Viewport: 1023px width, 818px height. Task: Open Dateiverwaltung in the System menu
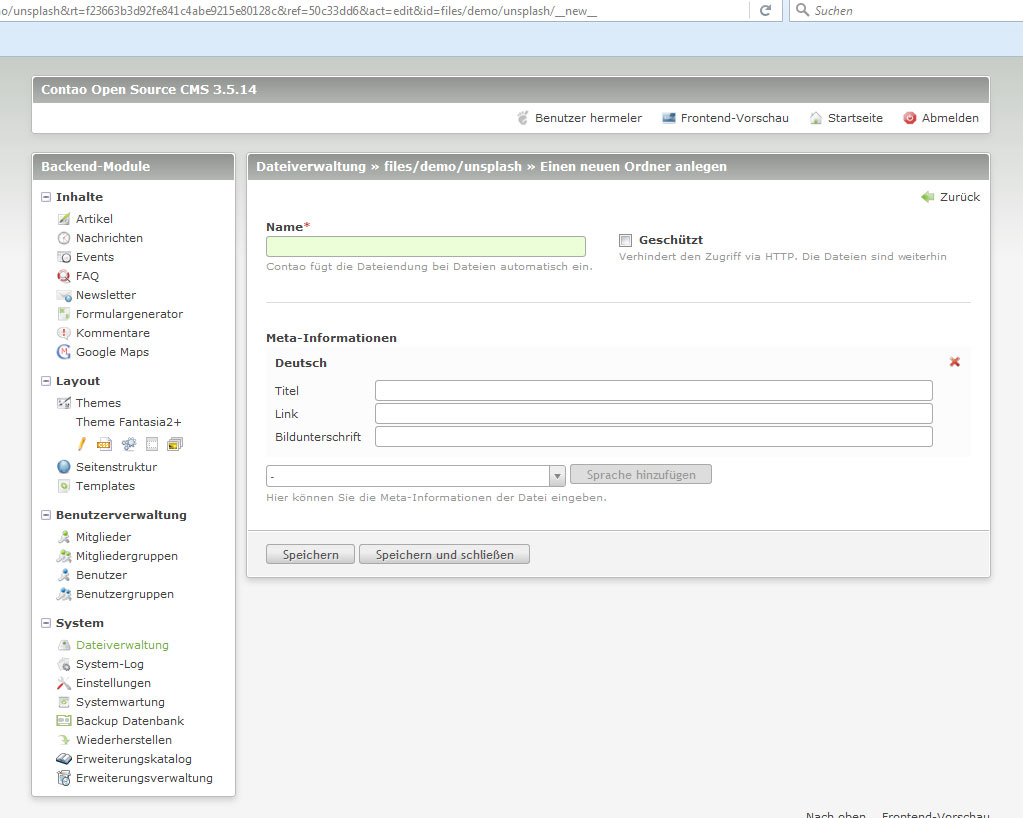coord(122,645)
